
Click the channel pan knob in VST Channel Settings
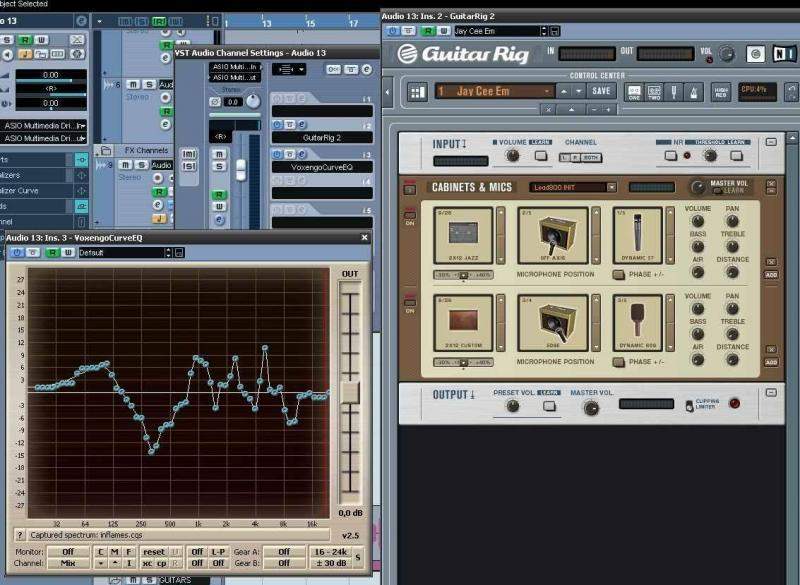(x=253, y=101)
